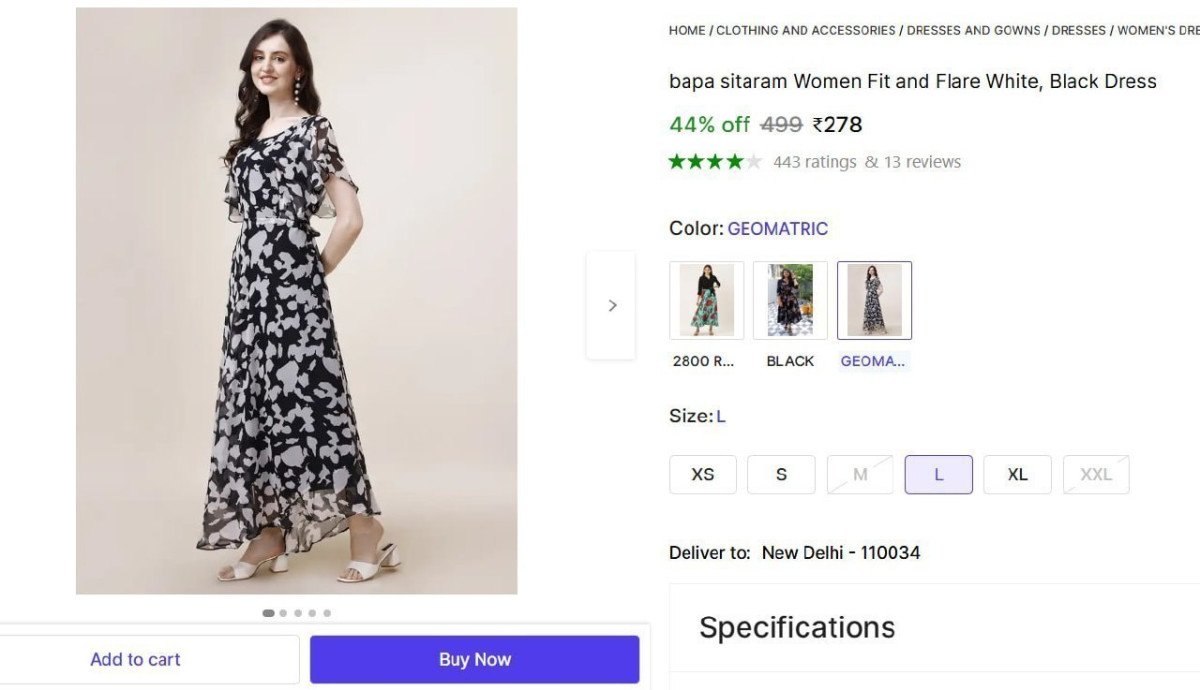Go to HOME breadcrumb
The image size is (1200, 690).
pos(687,31)
